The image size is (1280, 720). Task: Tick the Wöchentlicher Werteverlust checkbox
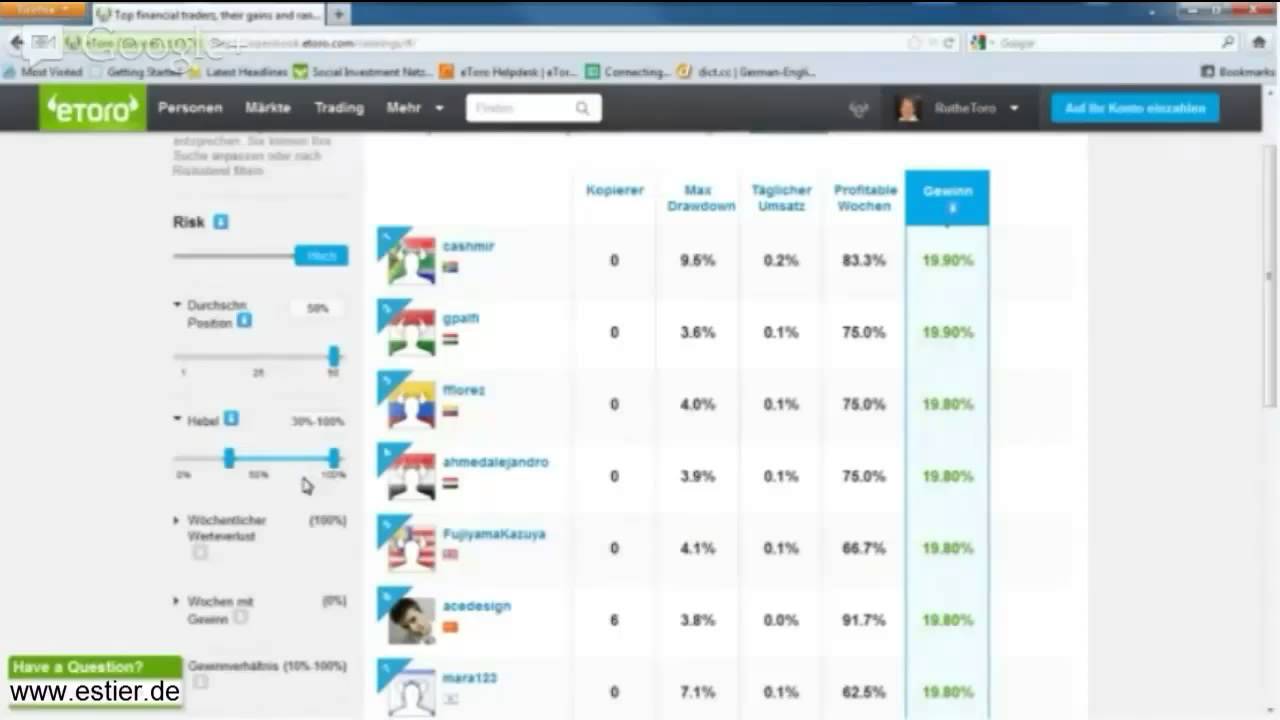point(200,552)
